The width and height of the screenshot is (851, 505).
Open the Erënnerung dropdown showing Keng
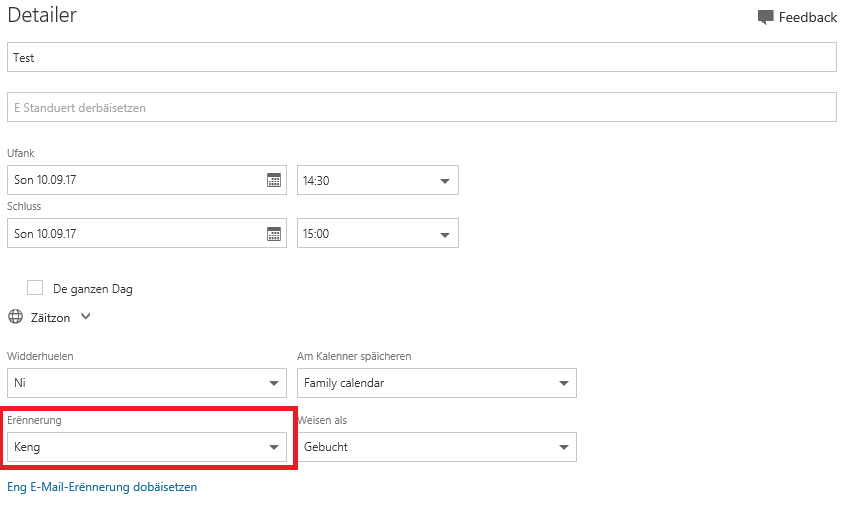[x=147, y=447]
